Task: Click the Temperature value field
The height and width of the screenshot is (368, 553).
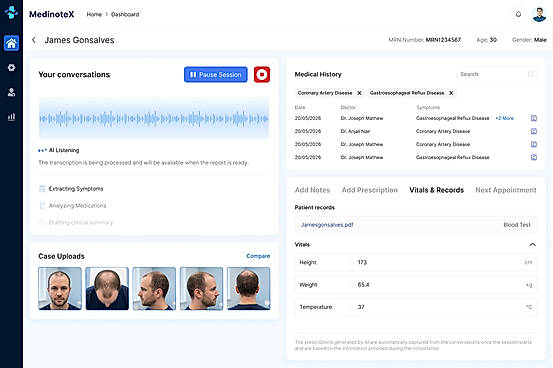Action: click(444, 307)
